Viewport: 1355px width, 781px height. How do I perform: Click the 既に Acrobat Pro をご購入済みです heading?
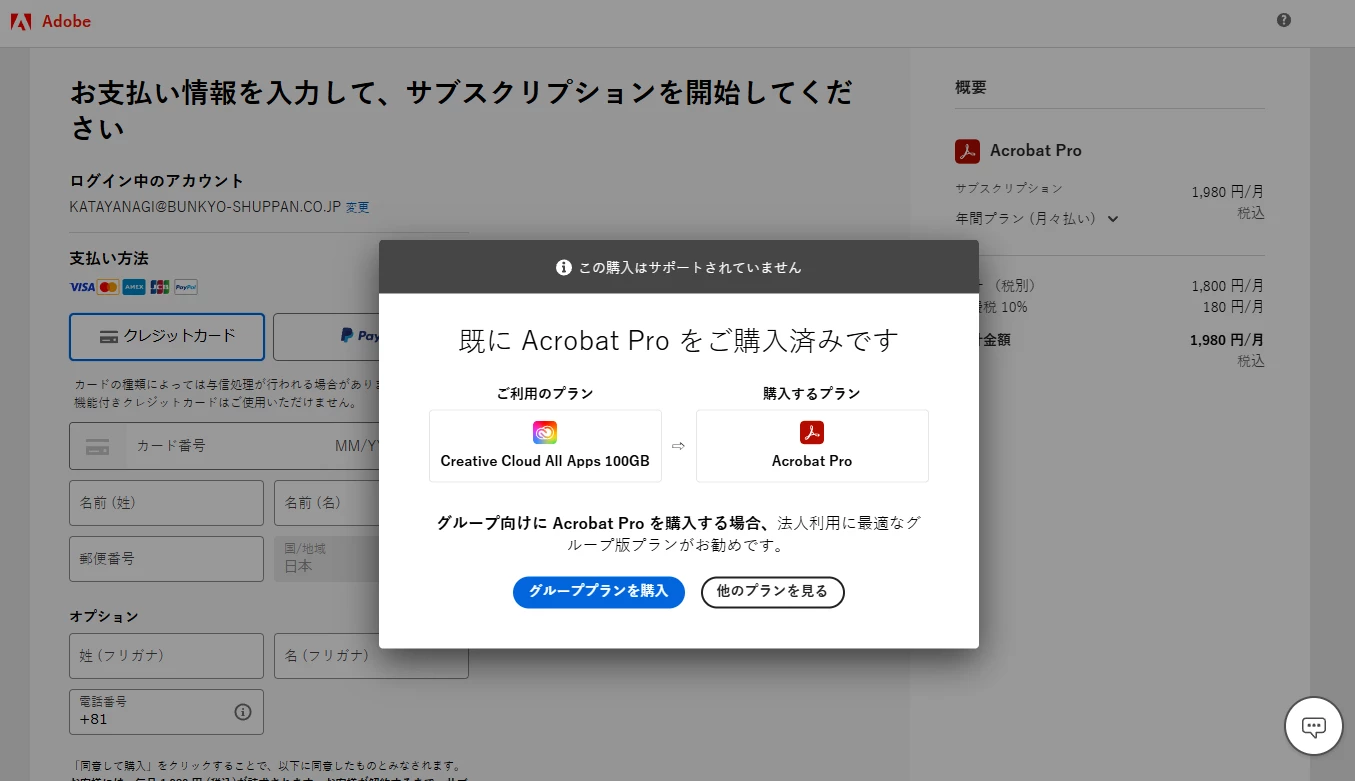[x=679, y=340]
